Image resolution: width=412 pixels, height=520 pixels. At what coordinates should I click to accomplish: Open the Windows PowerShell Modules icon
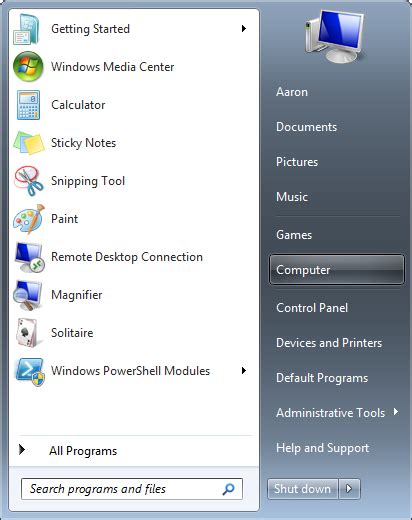point(29,371)
